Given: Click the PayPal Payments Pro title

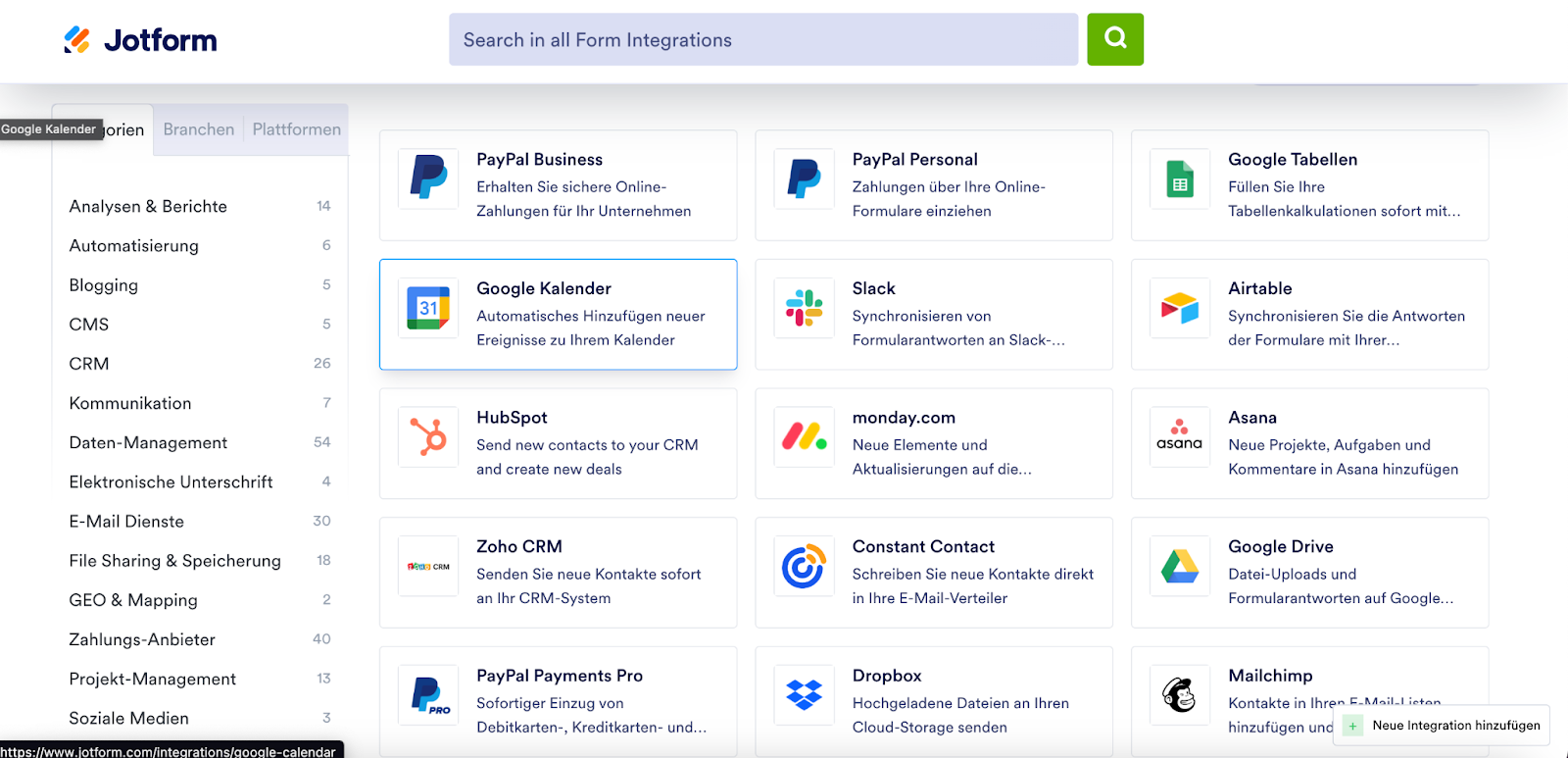Looking at the screenshot, I should click(560, 676).
